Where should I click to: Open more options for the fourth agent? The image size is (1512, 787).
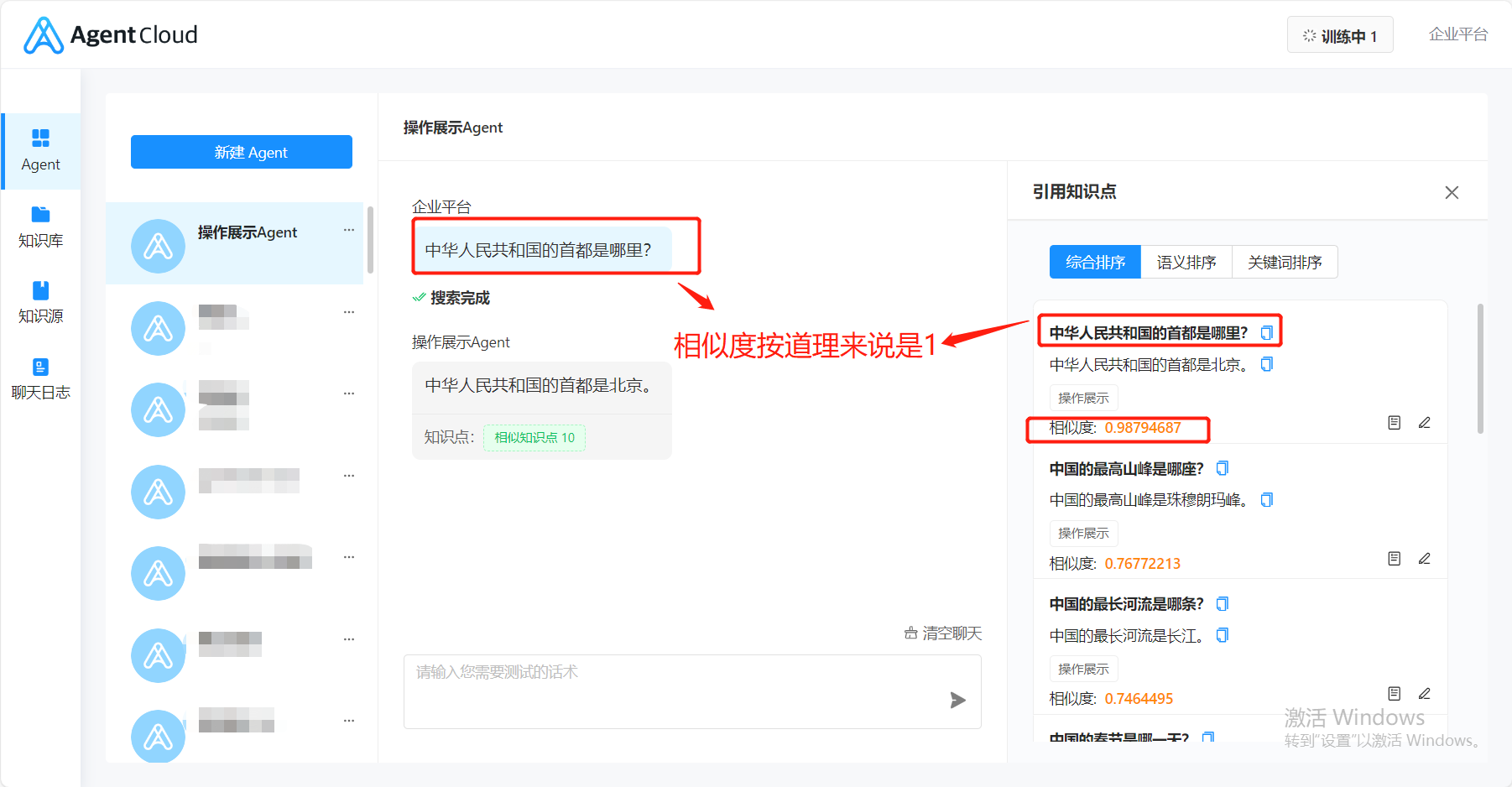(x=349, y=476)
